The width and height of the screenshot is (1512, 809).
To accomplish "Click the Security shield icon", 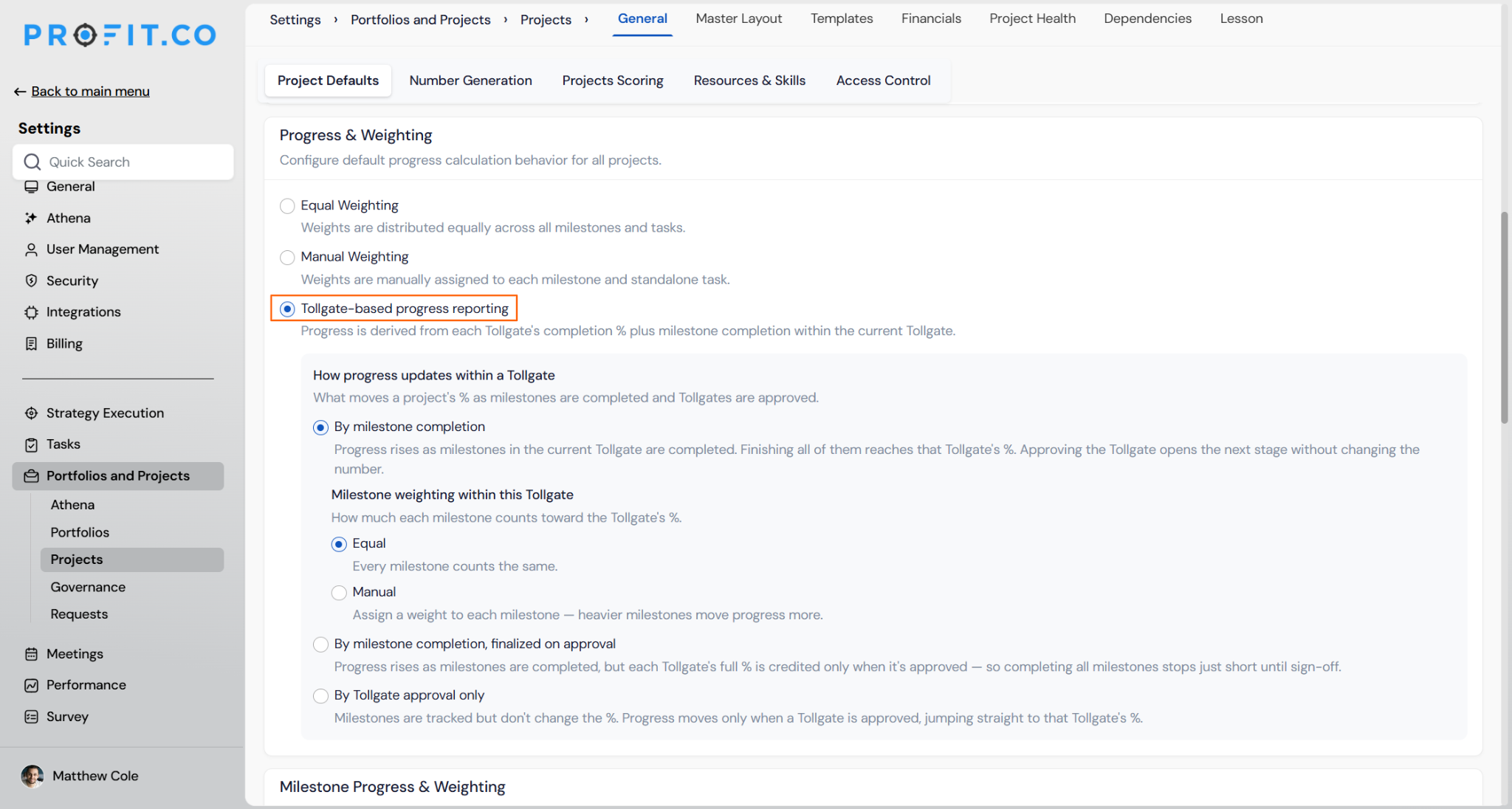I will point(31,280).
